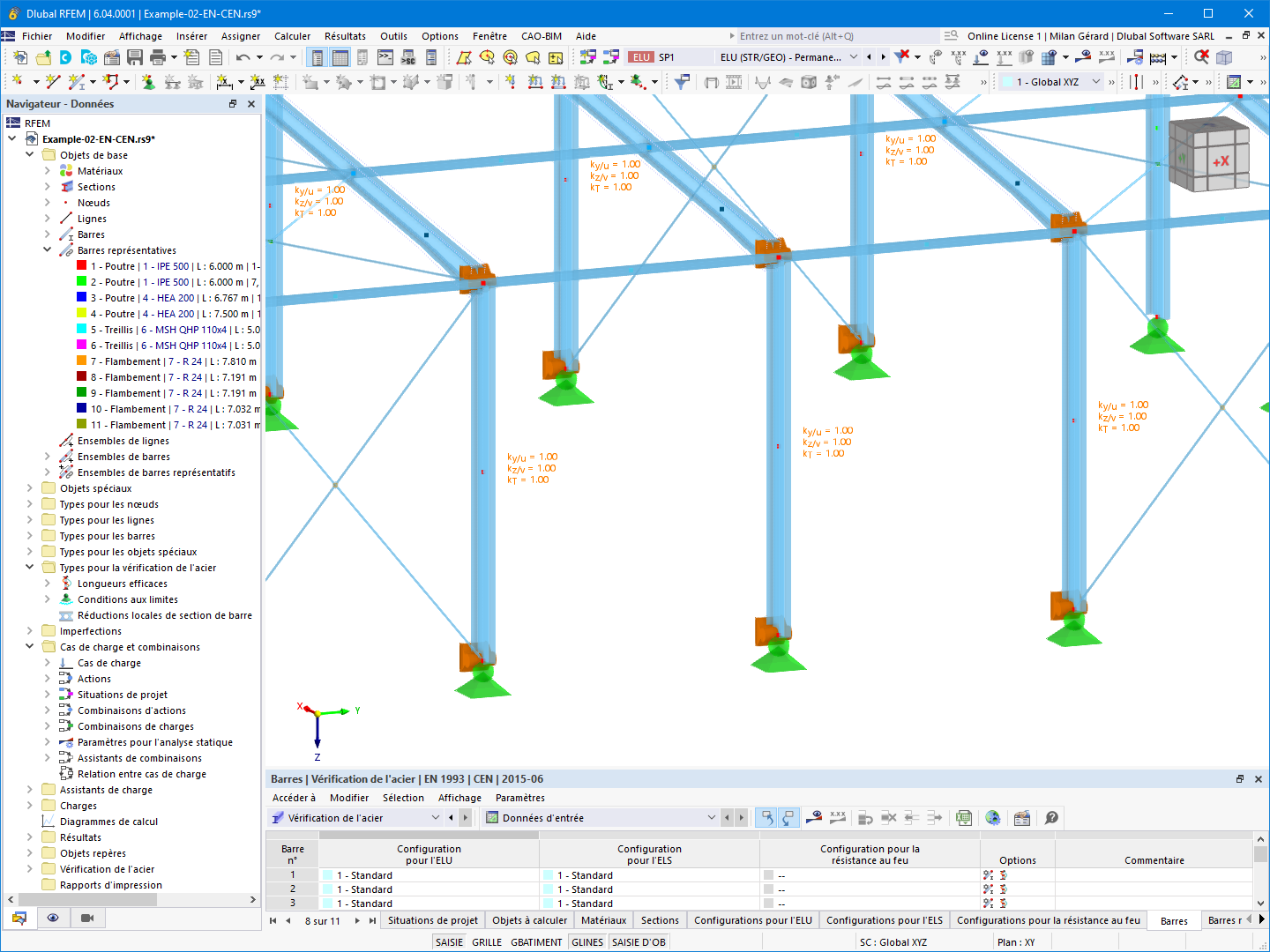Open the Calculer menu

point(292,36)
